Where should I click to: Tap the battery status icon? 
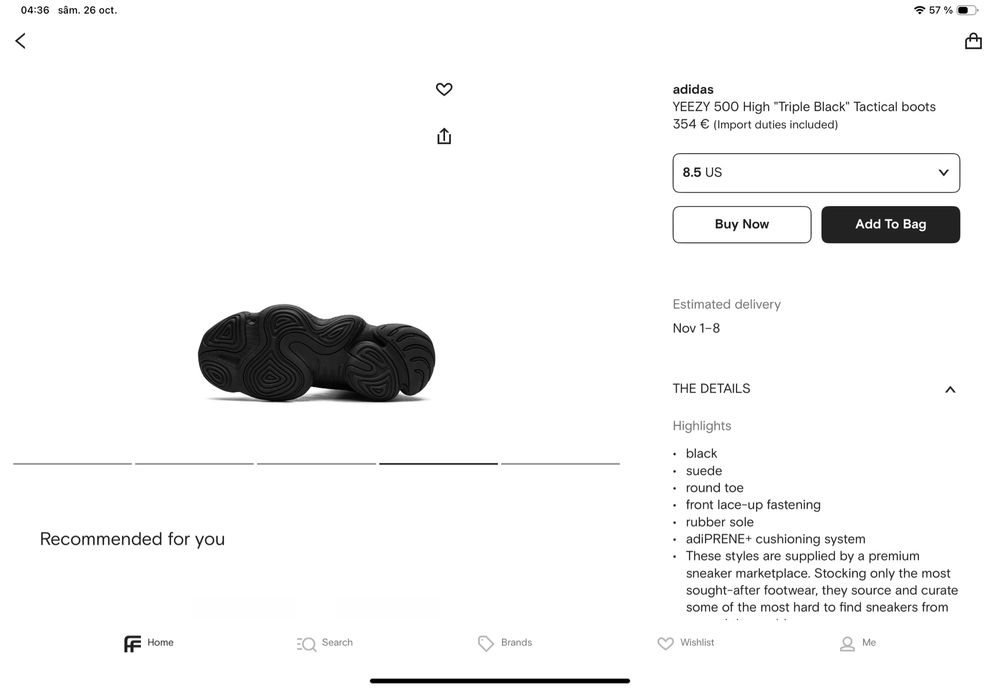pos(967,10)
